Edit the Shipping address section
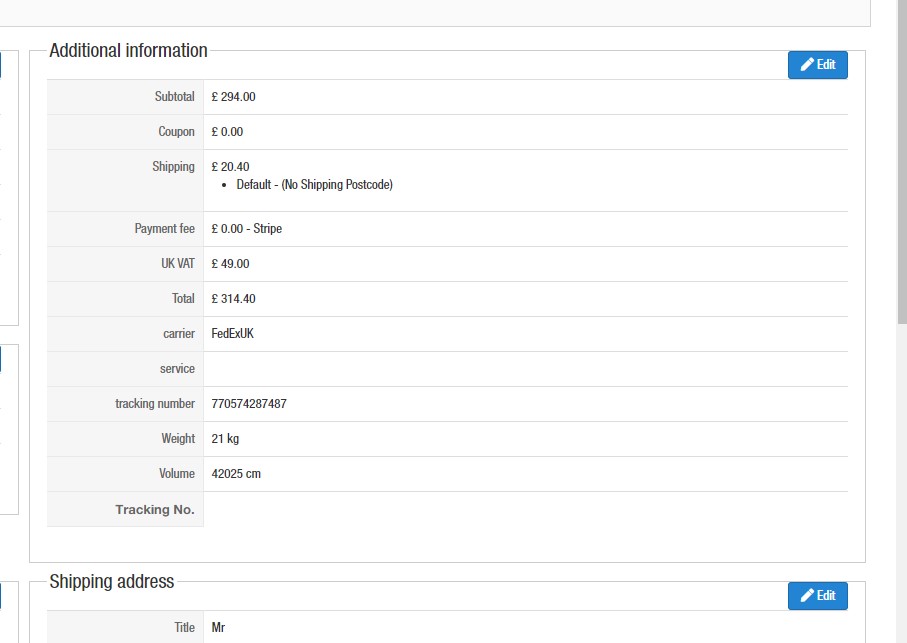 pyautogui.click(x=817, y=596)
